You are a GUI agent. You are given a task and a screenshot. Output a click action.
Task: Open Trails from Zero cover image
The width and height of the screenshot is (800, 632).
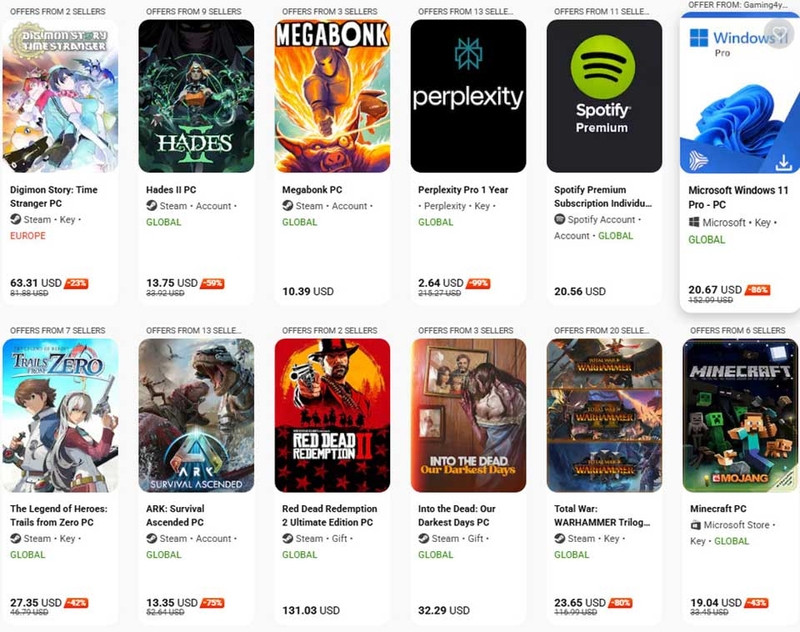(60, 415)
